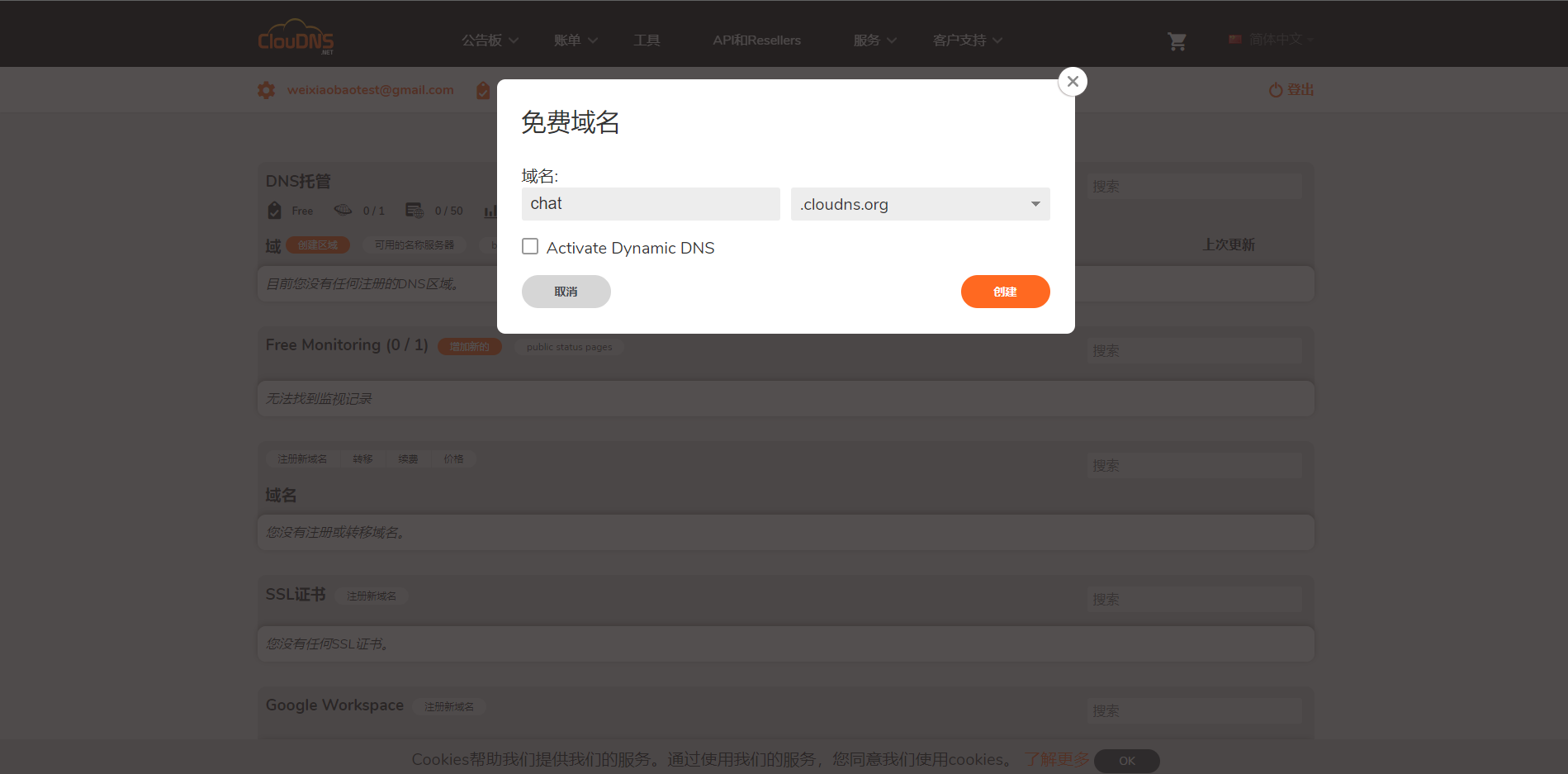The width and height of the screenshot is (1568, 774).
Task: Open the shopping cart
Action: point(1177,40)
